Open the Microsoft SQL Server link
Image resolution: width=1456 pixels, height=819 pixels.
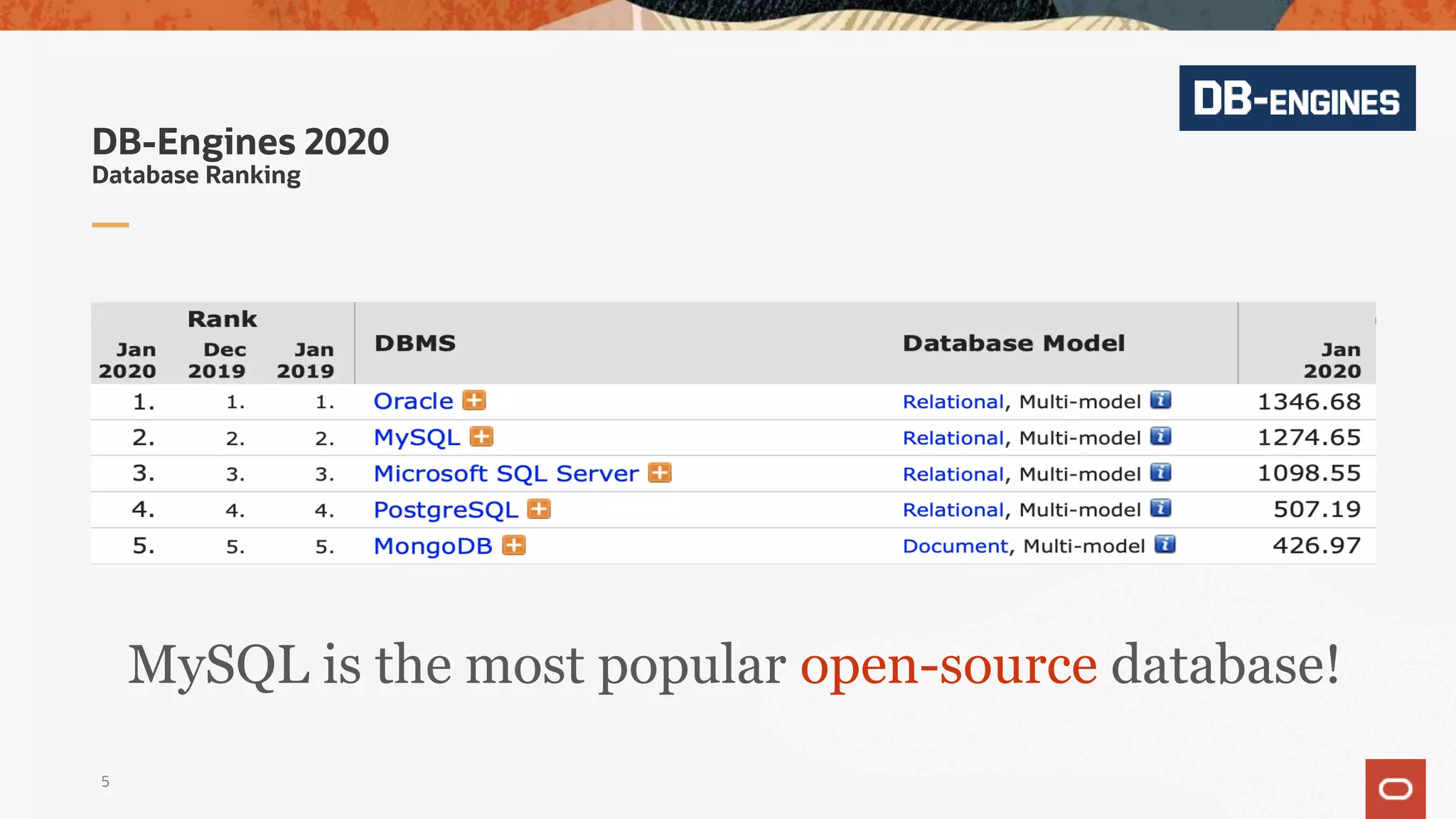point(506,473)
